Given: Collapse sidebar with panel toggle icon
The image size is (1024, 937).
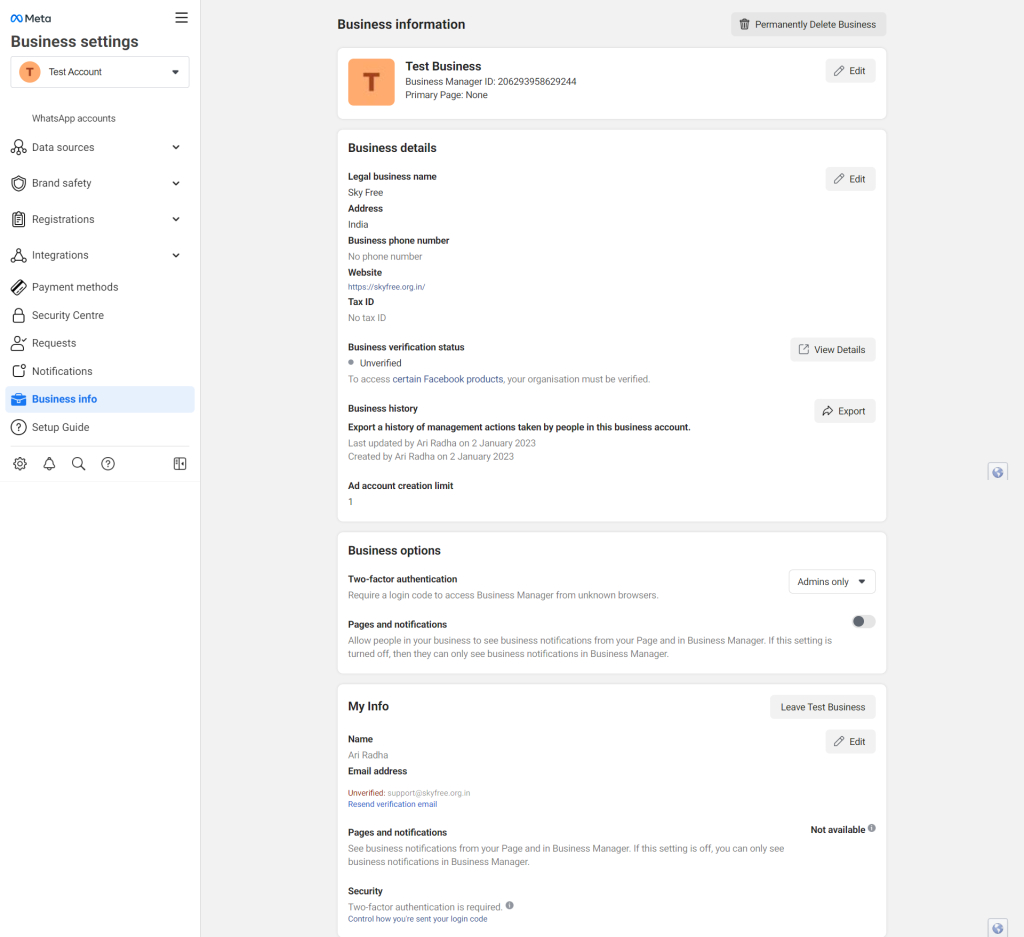Looking at the screenshot, I should (x=180, y=464).
